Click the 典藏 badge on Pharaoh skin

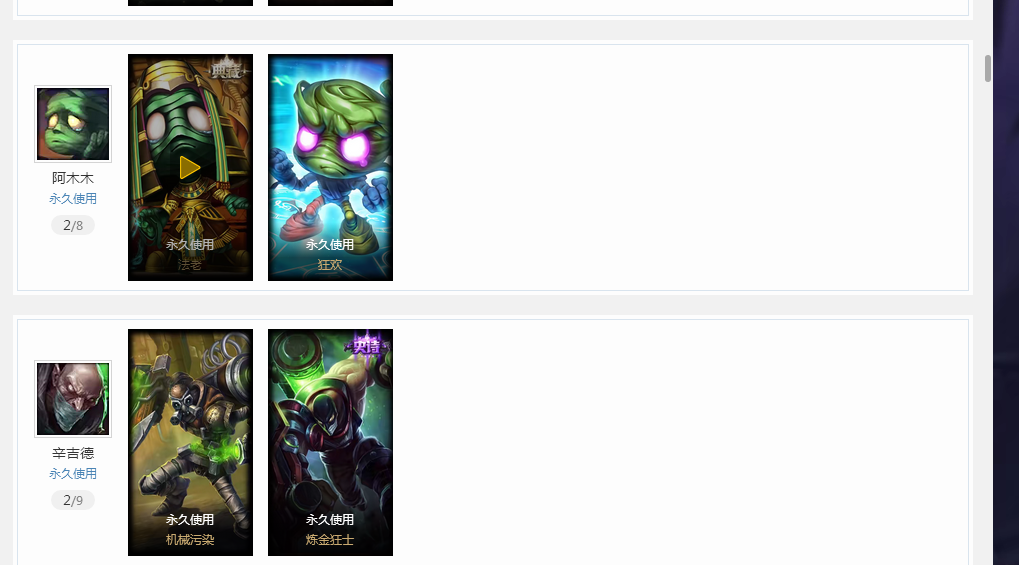tap(226, 70)
